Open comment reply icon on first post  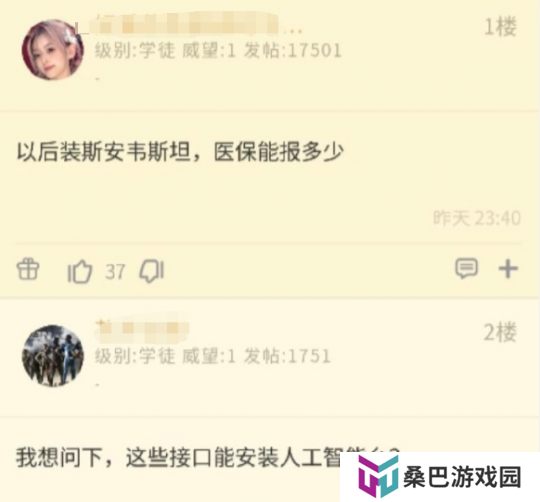point(466,268)
